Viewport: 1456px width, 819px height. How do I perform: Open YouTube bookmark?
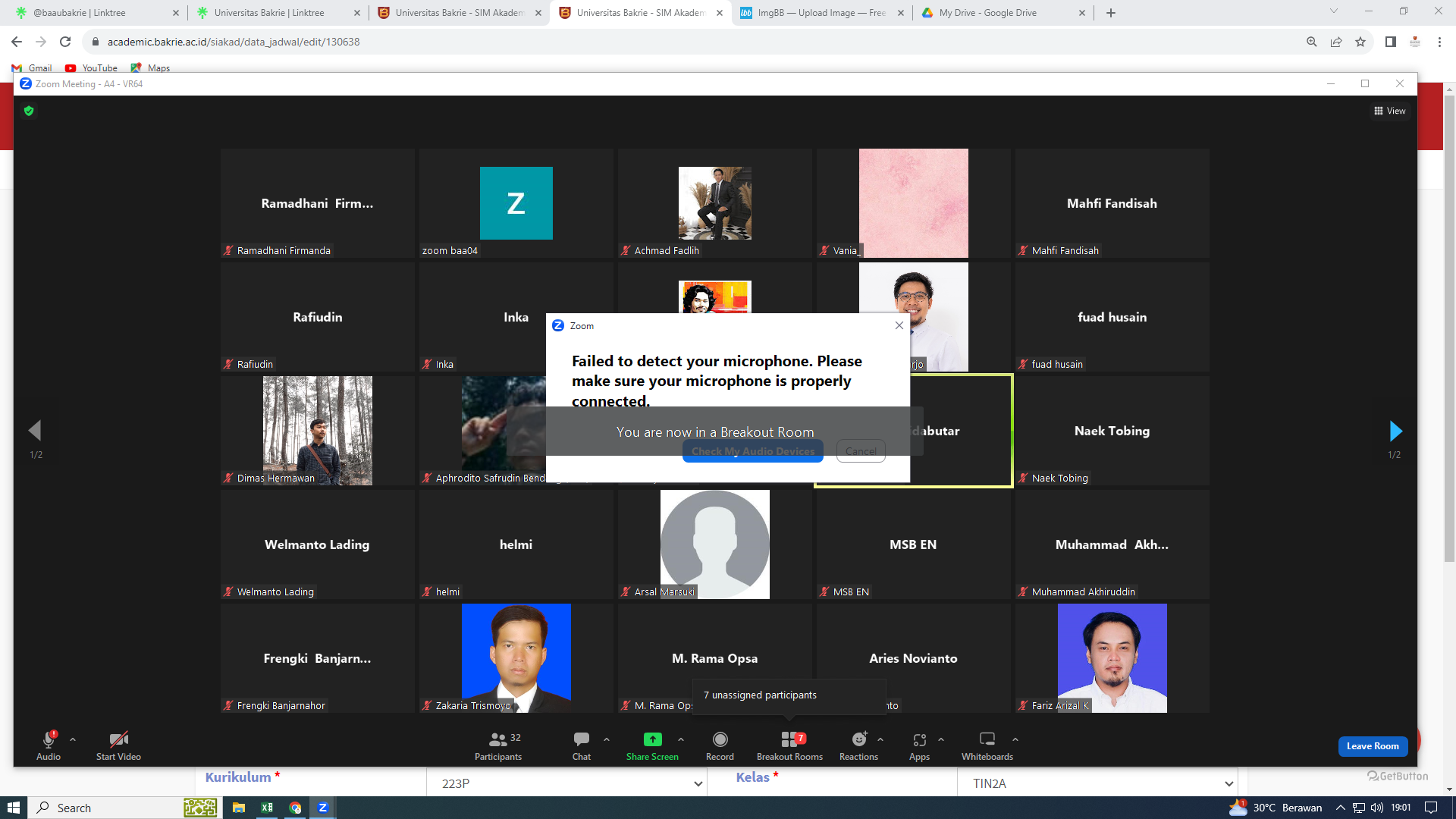click(x=91, y=67)
